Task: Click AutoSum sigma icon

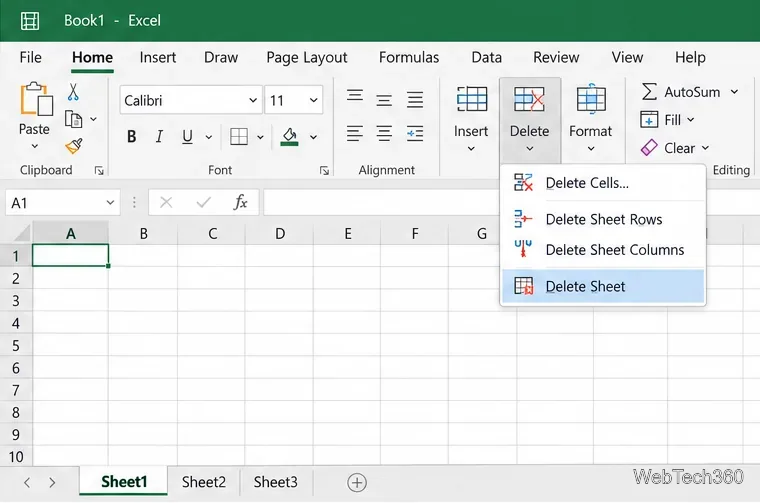Action: pyautogui.click(x=649, y=92)
